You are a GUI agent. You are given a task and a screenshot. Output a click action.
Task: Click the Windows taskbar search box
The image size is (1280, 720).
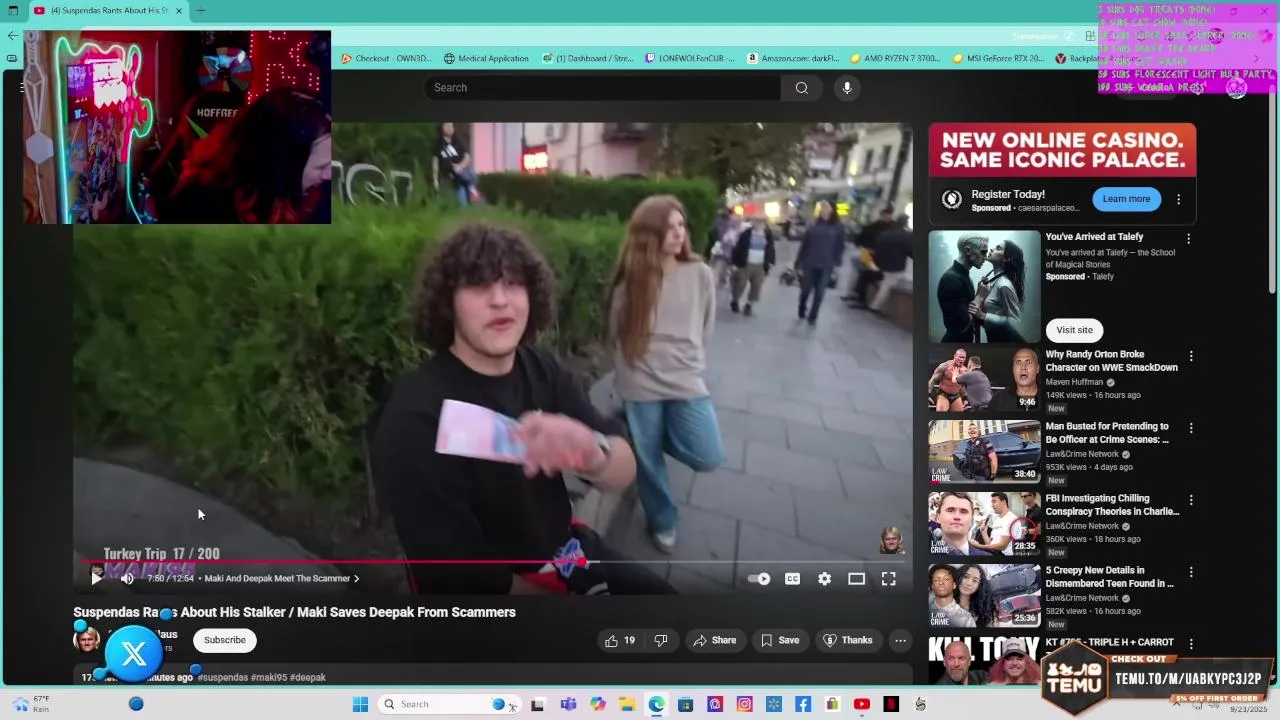pyautogui.click(x=448, y=704)
